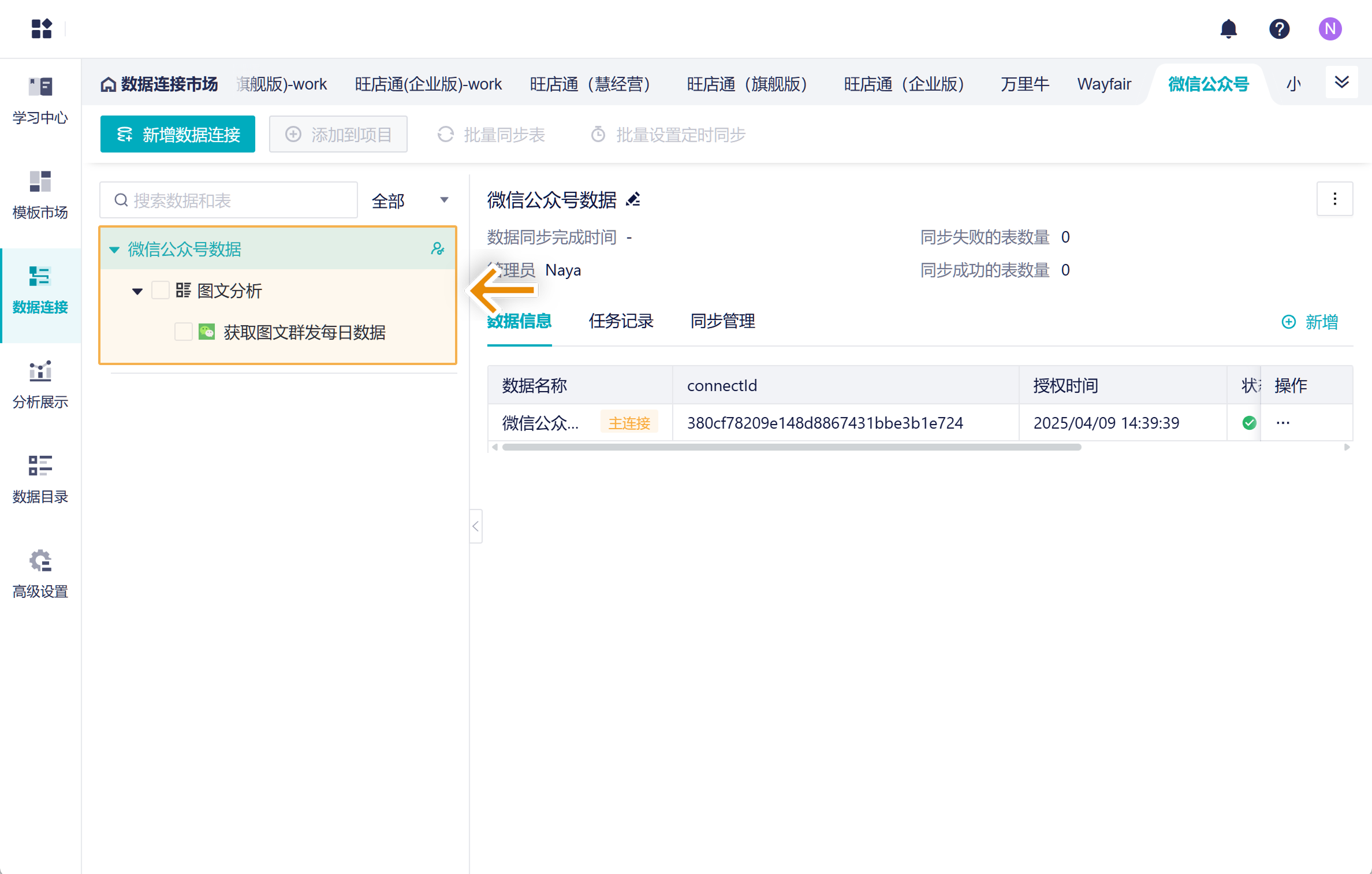Image resolution: width=1372 pixels, height=874 pixels.
Task: Open the notifications bell icon
Action: click(x=1228, y=29)
